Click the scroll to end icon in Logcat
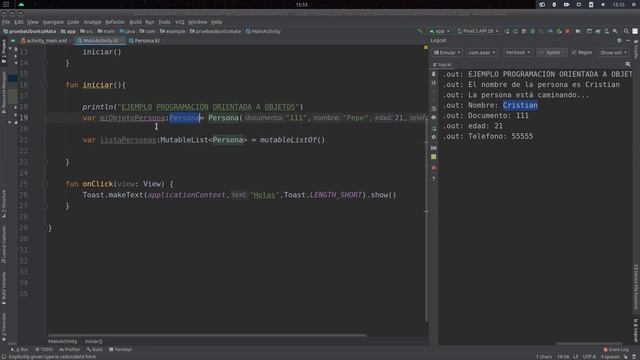640x360 pixels. pos(433,83)
